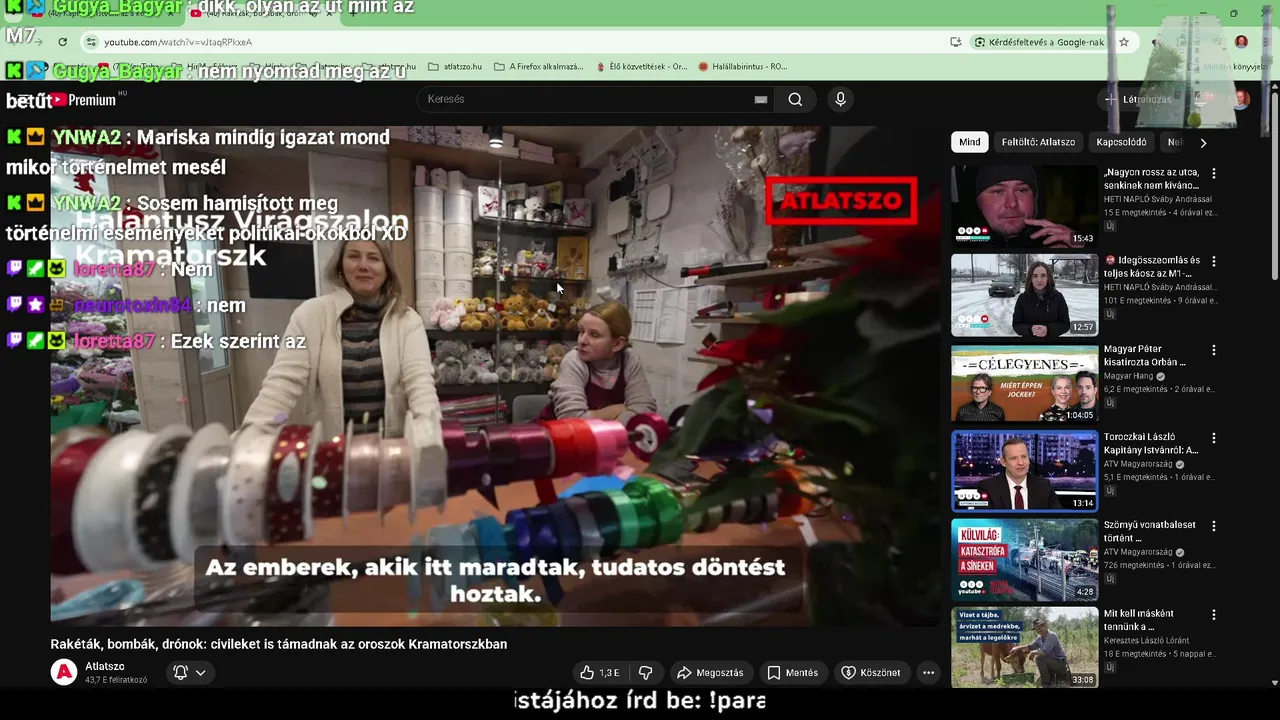Screen dimensions: 1280x720
Task: Click 'Kérdésfeltevés a Google-nak' button
Action: point(1038,42)
